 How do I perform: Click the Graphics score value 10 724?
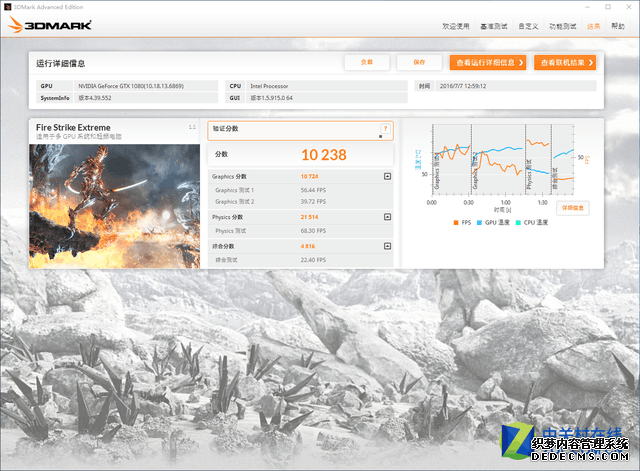(309, 177)
